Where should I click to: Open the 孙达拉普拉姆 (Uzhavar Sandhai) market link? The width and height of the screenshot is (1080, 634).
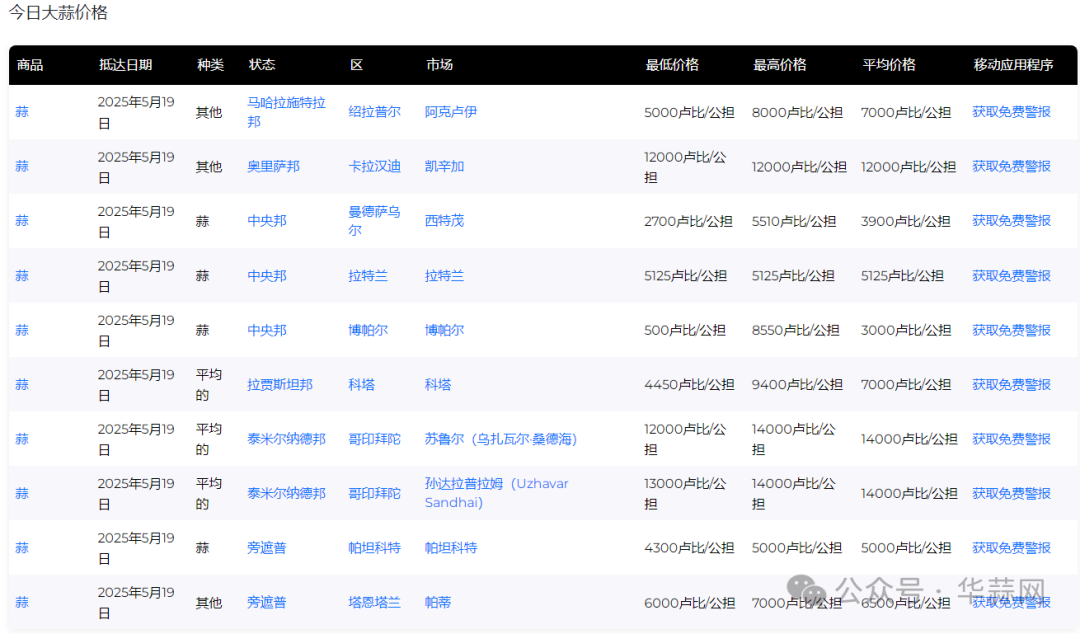click(496, 493)
